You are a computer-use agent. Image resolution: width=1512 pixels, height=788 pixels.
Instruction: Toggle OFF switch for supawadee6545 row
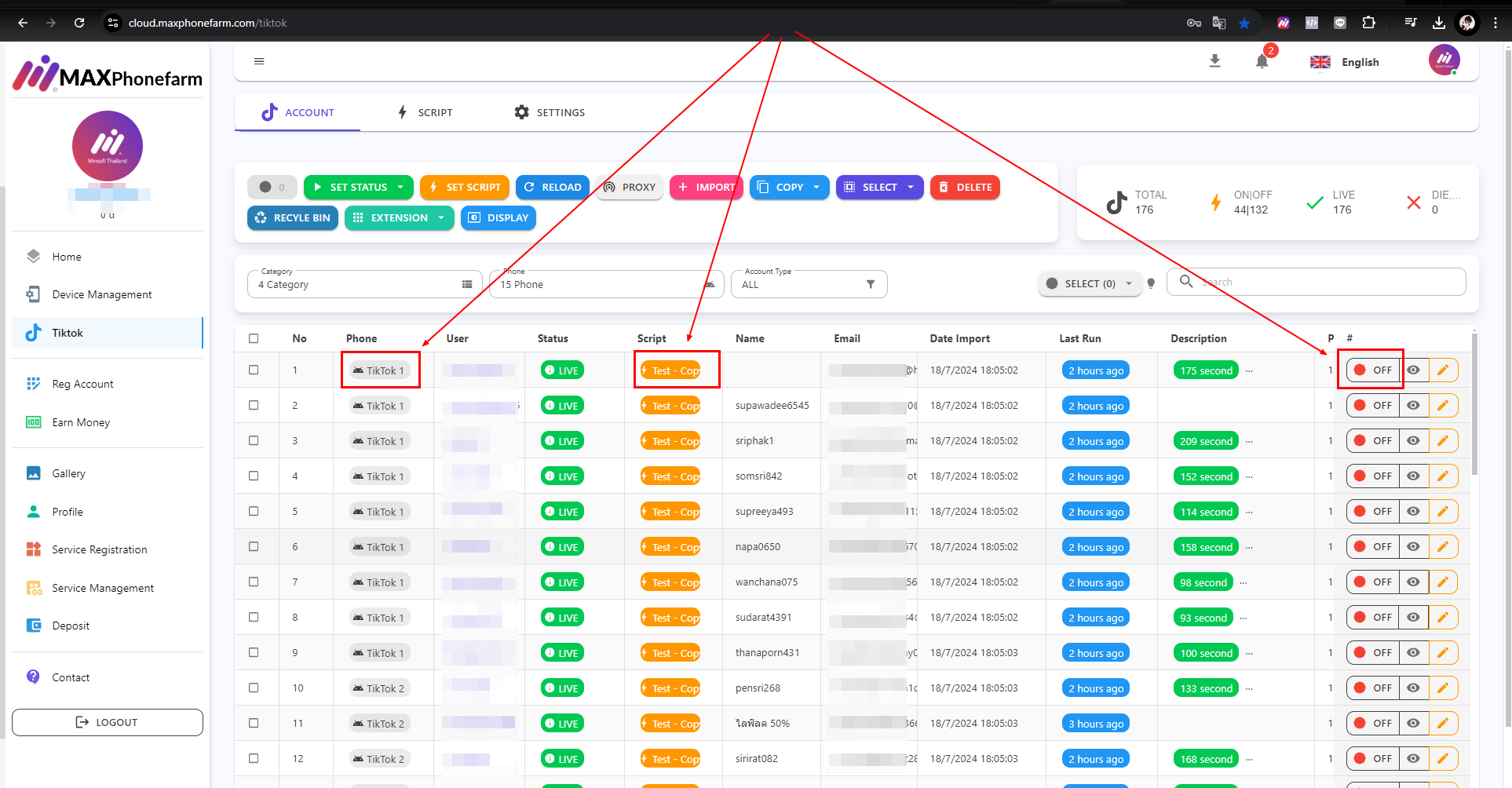[1373, 405]
